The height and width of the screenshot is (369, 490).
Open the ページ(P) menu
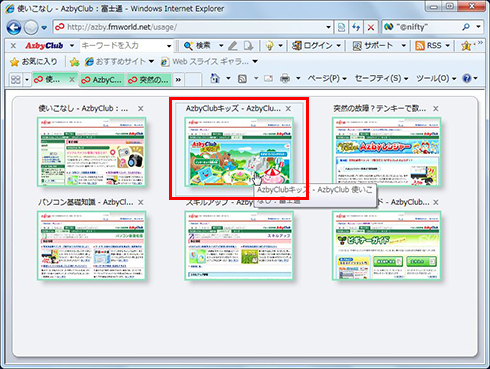(x=327, y=79)
